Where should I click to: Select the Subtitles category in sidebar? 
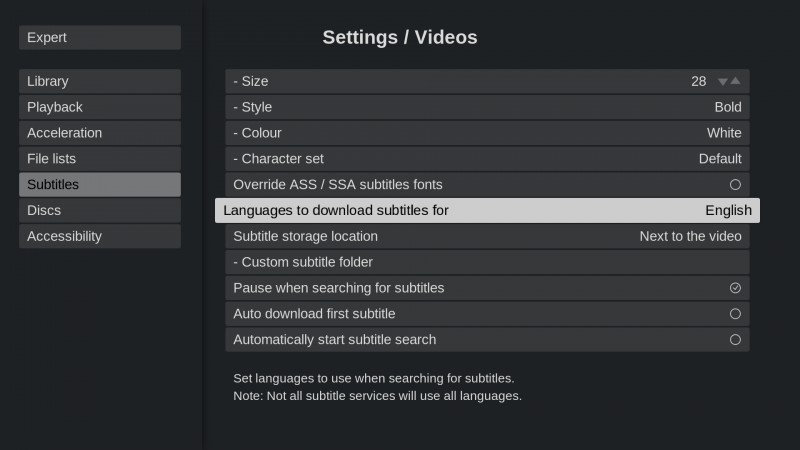click(x=100, y=185)
